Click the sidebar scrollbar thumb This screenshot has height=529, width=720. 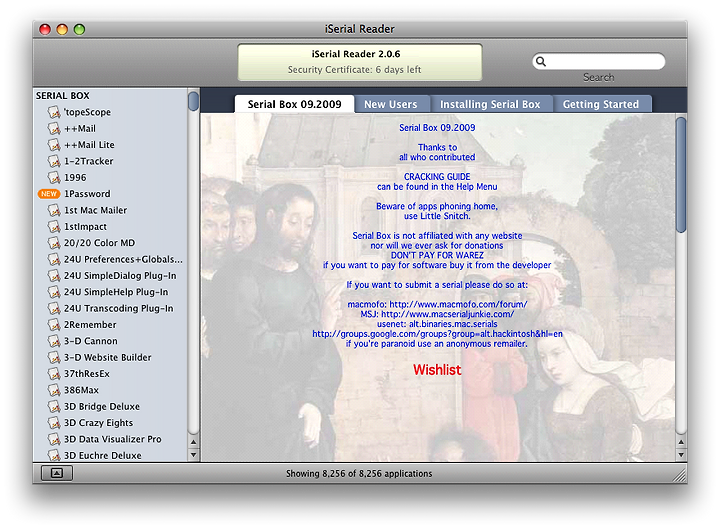coord(193,101)
